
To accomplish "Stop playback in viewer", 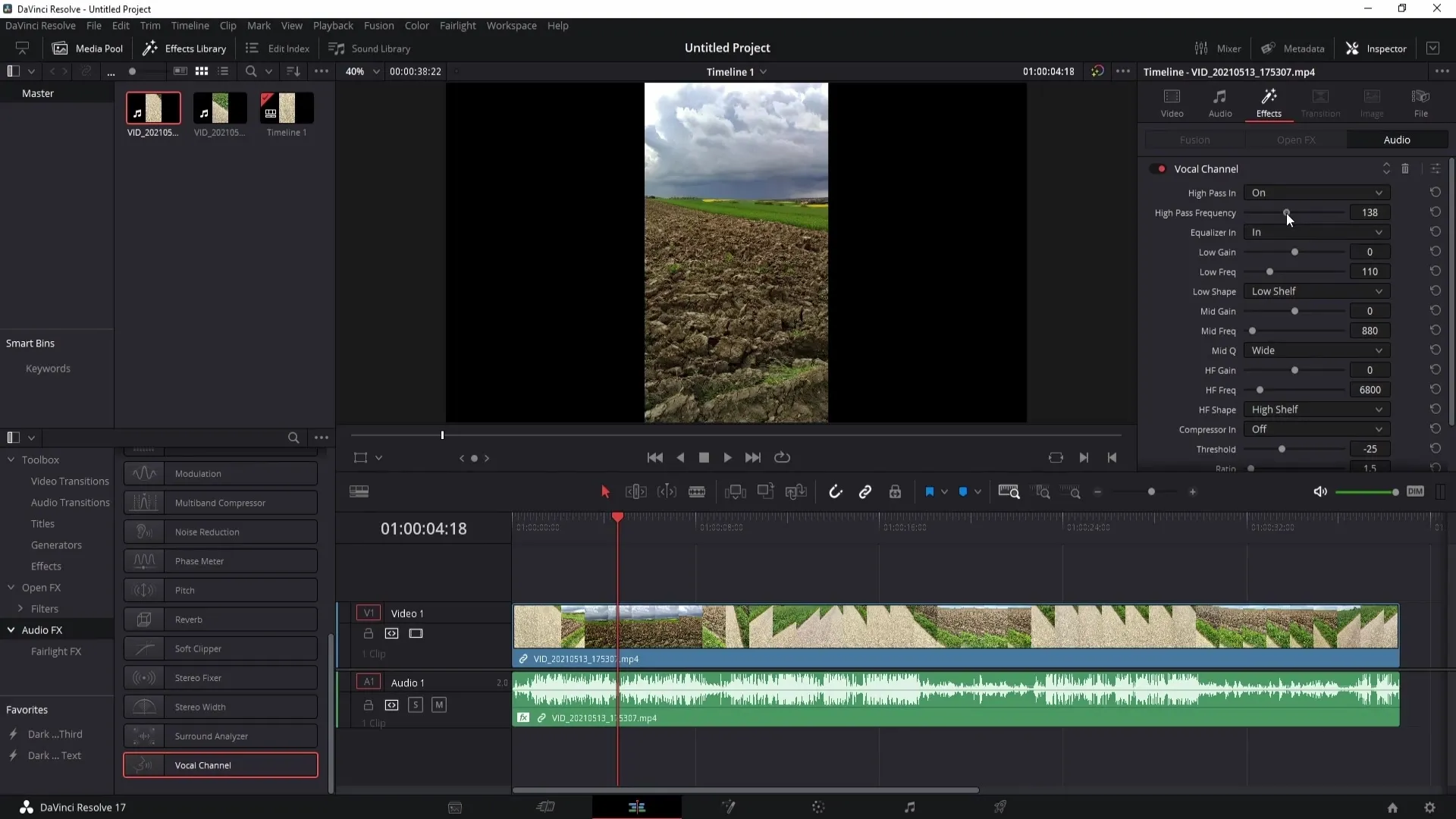I will pyautogui.click(x=704, y=457).
